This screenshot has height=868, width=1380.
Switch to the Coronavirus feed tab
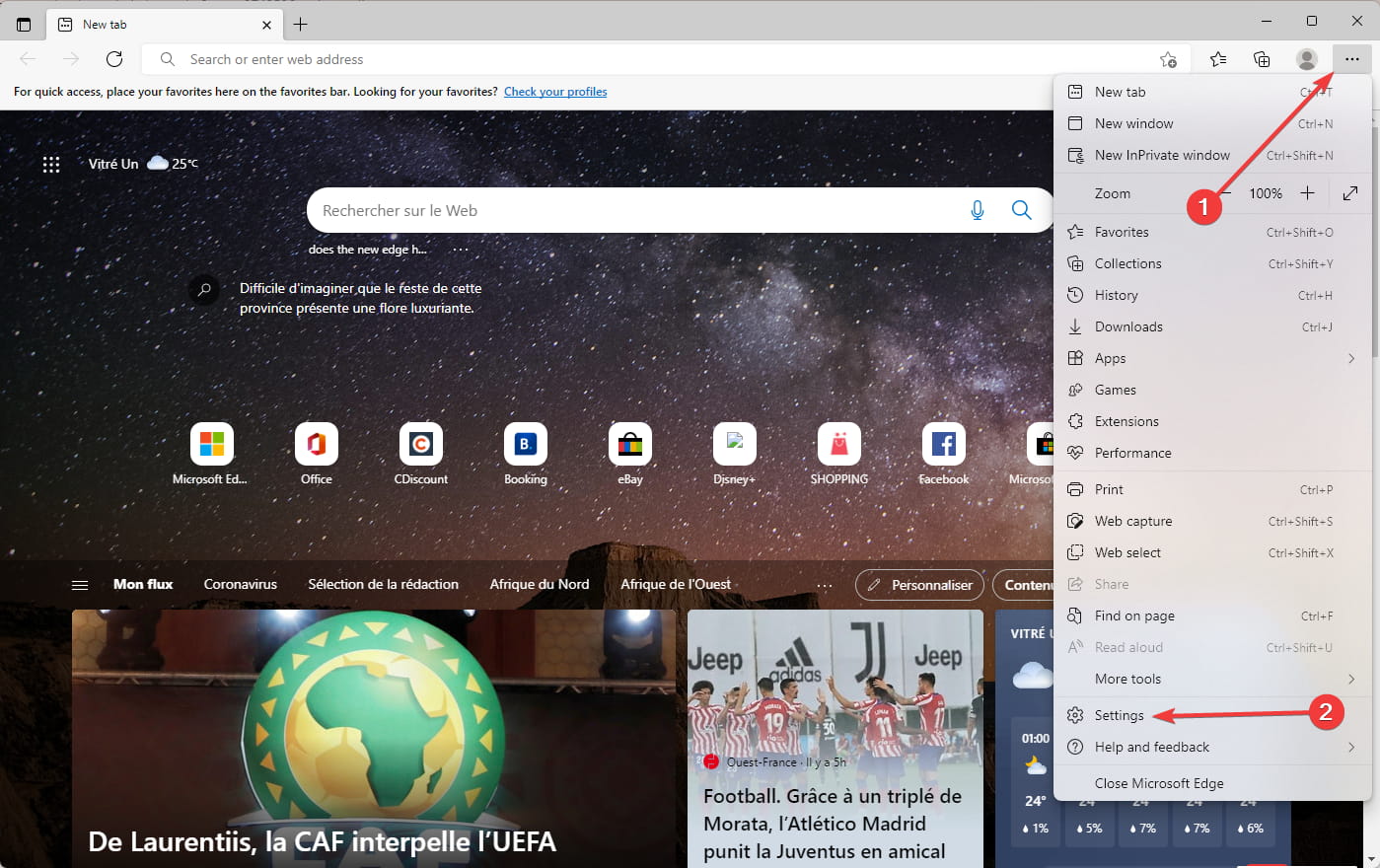tap(241, 584)
